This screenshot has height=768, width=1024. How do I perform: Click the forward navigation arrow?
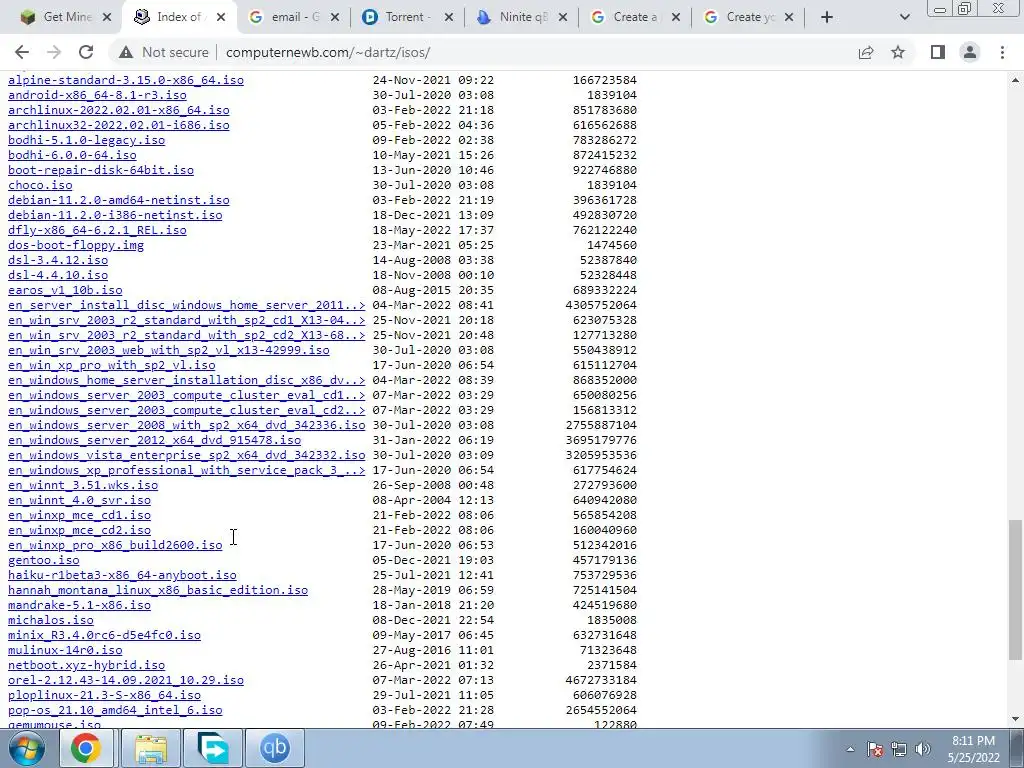(54, 52)
